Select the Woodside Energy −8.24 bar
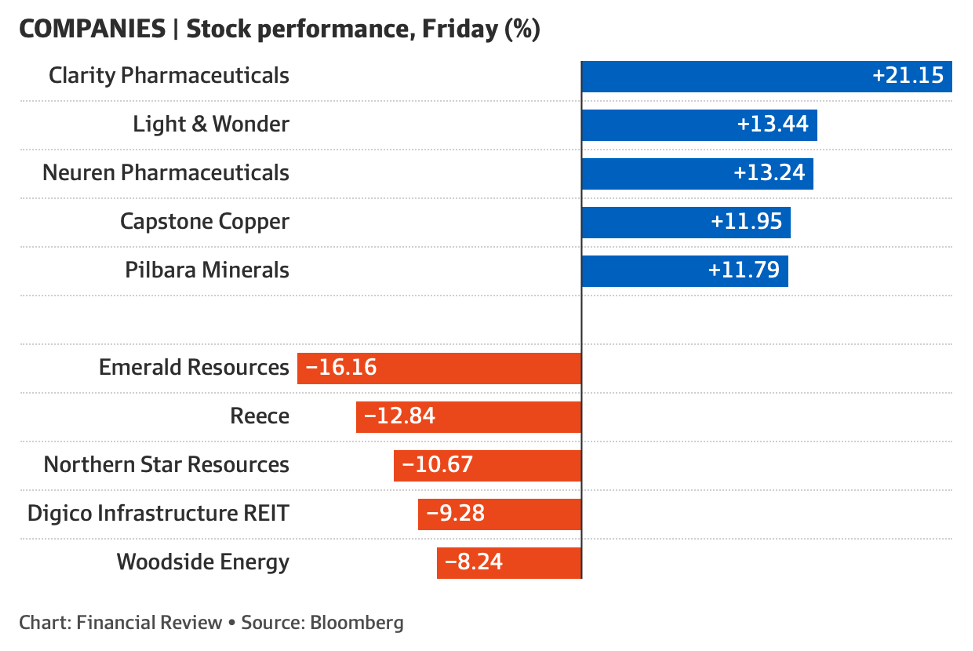The height and width of the screenshot is (651, 973). [x=509, y=562]
